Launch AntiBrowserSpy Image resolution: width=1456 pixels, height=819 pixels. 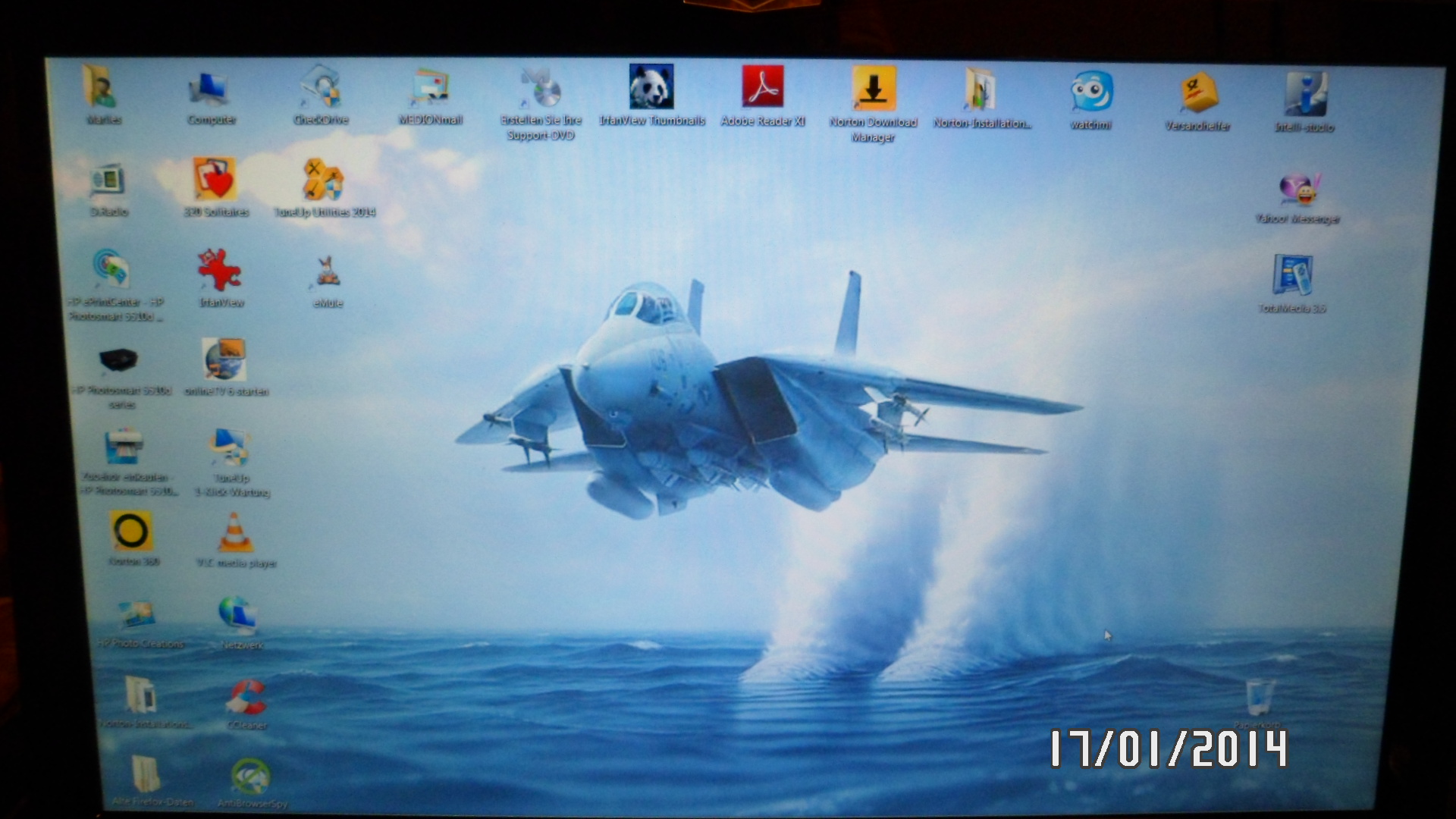point(252,783)
